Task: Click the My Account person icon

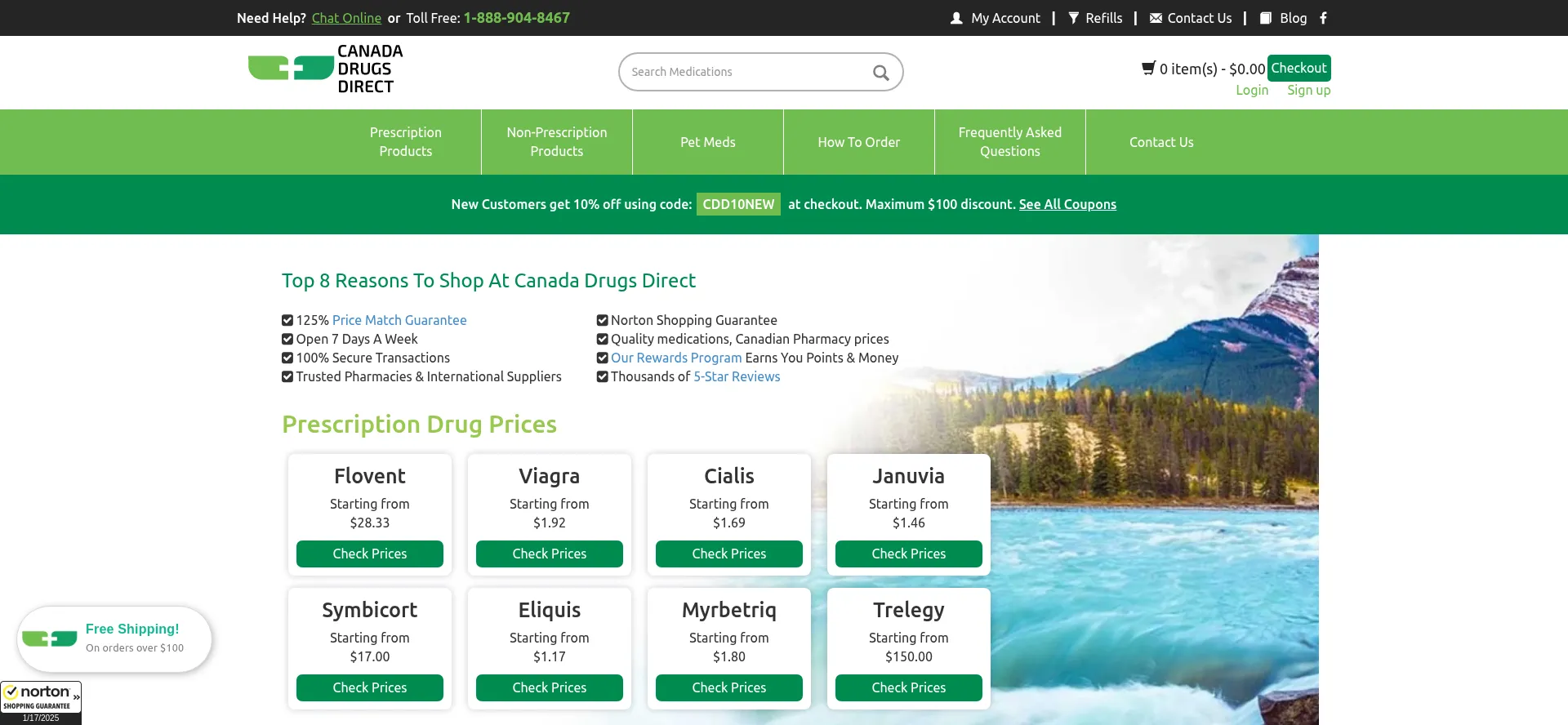Action: pyautogui.click(x=956, y=18)
